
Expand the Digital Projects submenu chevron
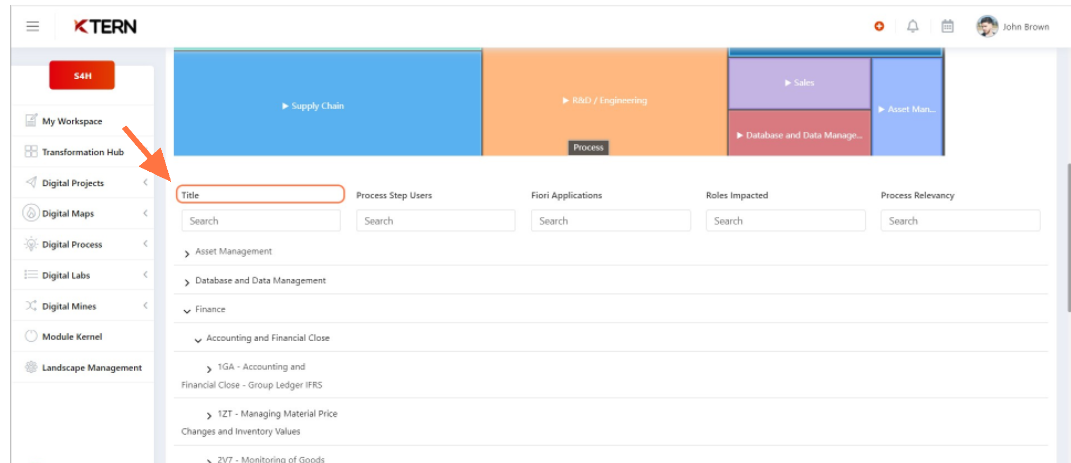[x=145, y=182]
